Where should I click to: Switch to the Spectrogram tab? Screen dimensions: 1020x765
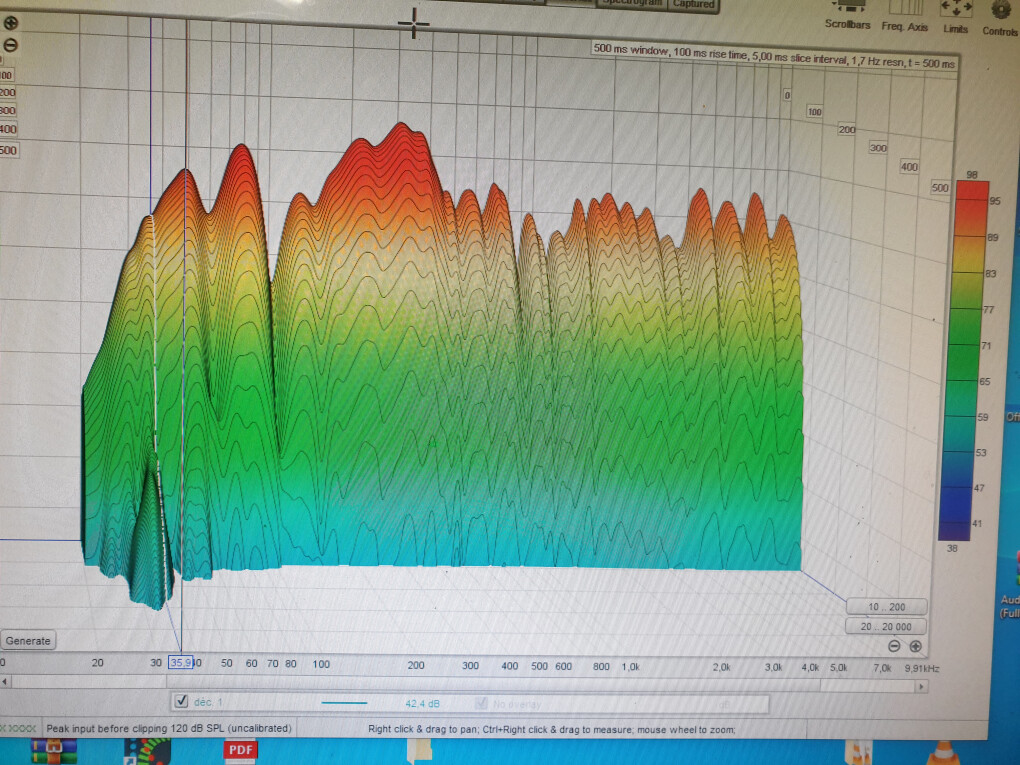coord(632,3)
